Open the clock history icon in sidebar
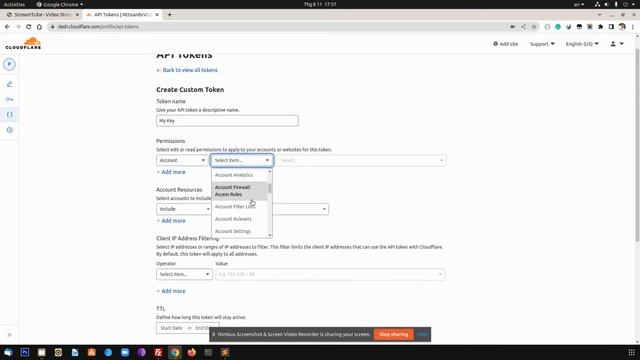Screen dimensions: 640x360 [9, 130]
